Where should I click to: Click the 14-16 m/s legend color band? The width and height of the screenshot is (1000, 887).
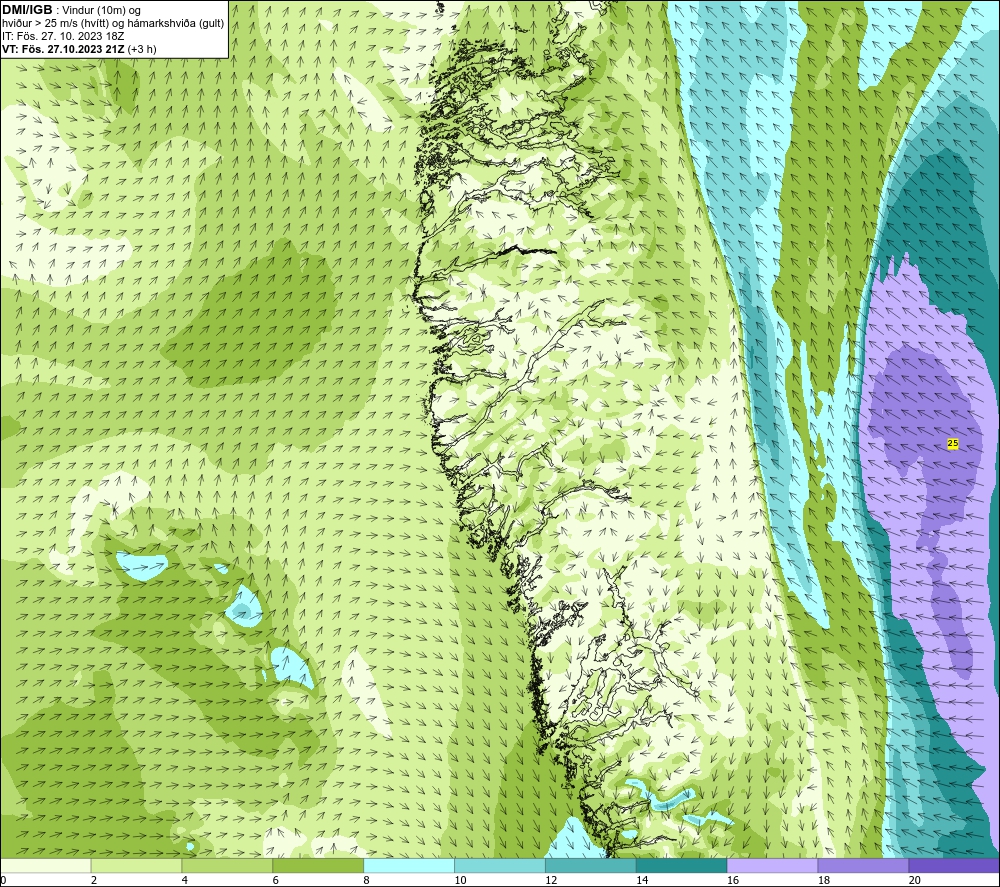[x=681, y=865]
